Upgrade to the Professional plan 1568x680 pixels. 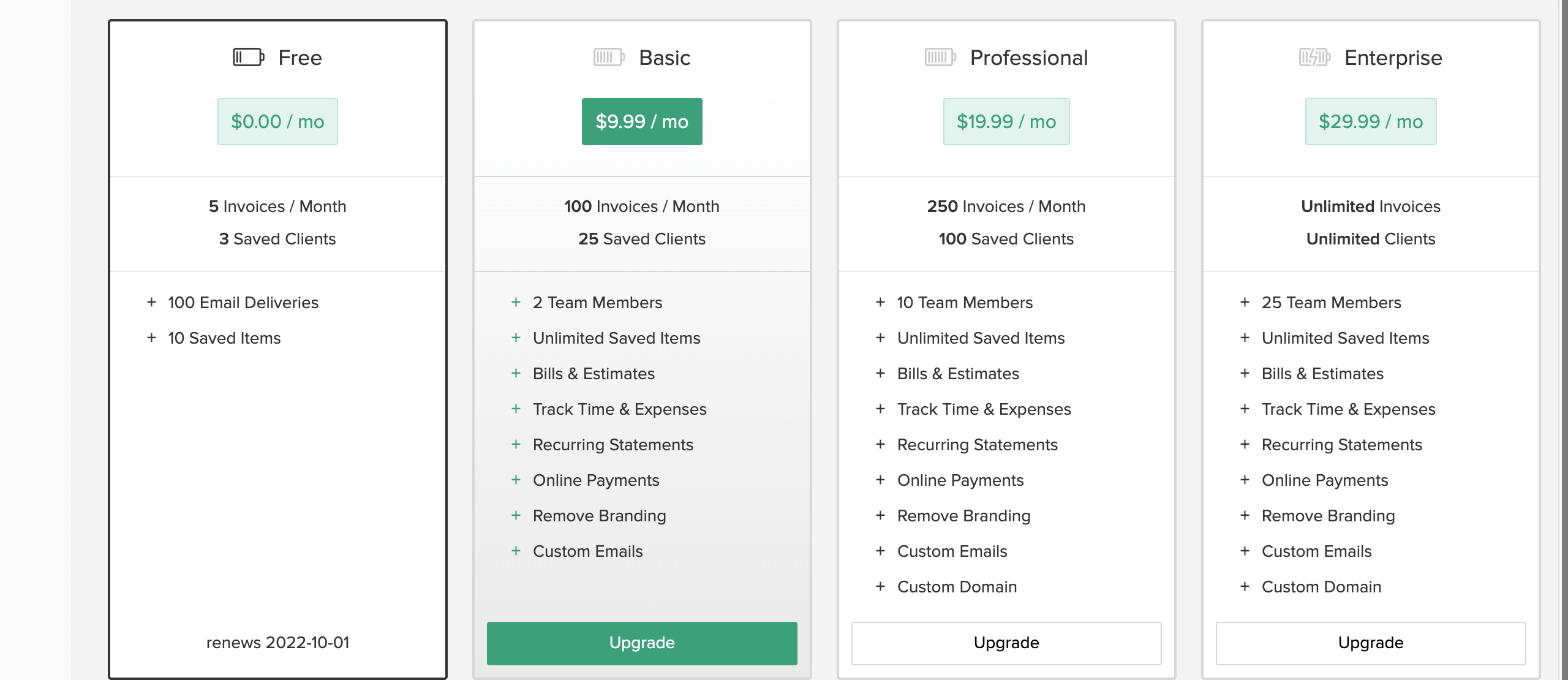(x=1006, y=643)
